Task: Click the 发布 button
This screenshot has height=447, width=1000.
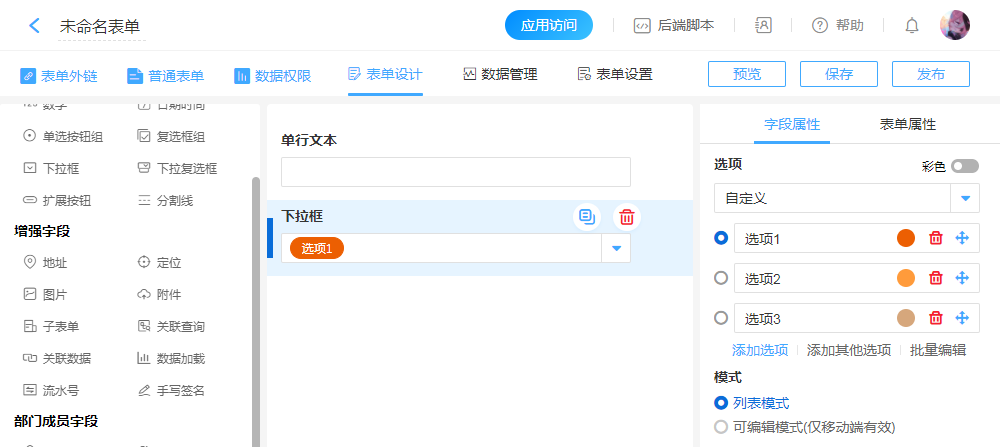Action: pos(930,74)
